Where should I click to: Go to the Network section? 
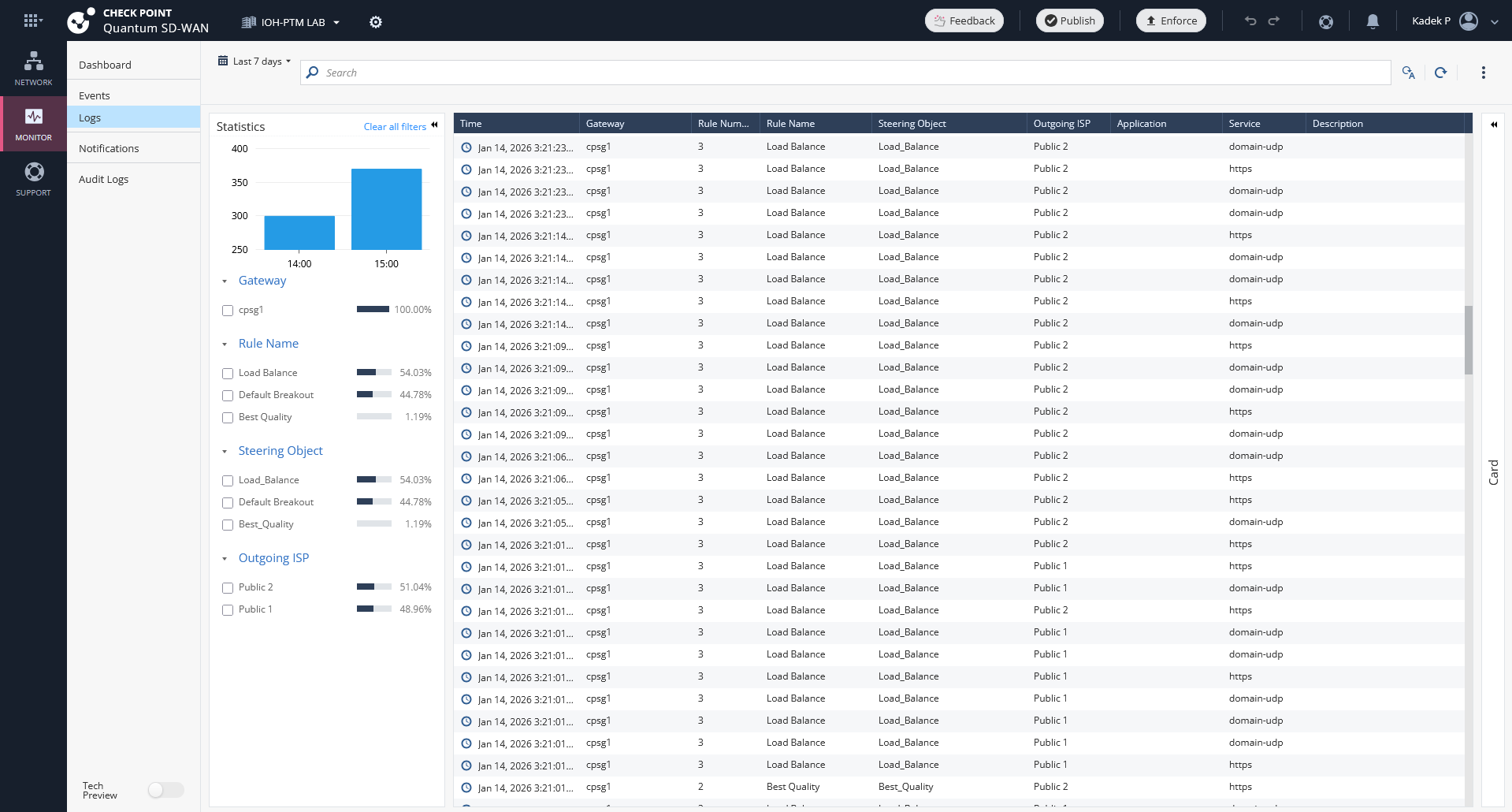[33, 69]
